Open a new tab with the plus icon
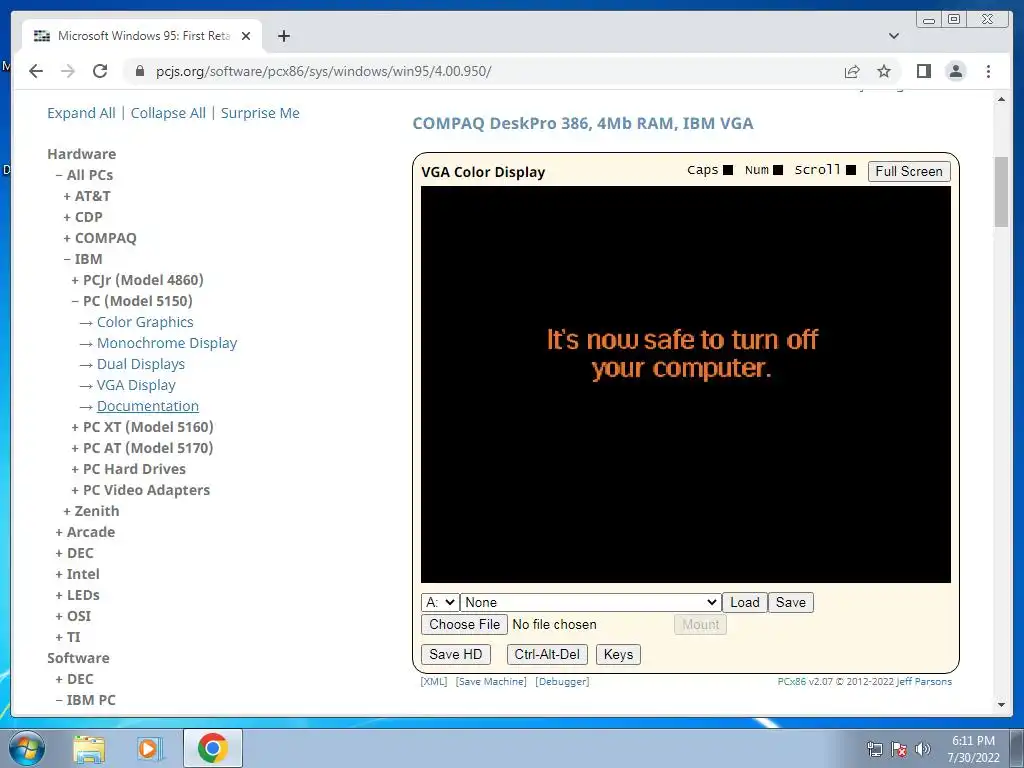Viewport: 1024px width, 768px height. pos(283,36)
